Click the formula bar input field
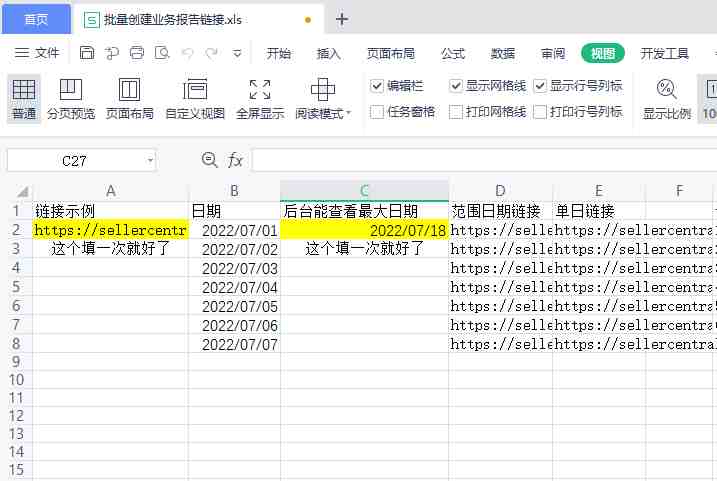This screenshot has height=481, width=717. [x=484, y=160]
